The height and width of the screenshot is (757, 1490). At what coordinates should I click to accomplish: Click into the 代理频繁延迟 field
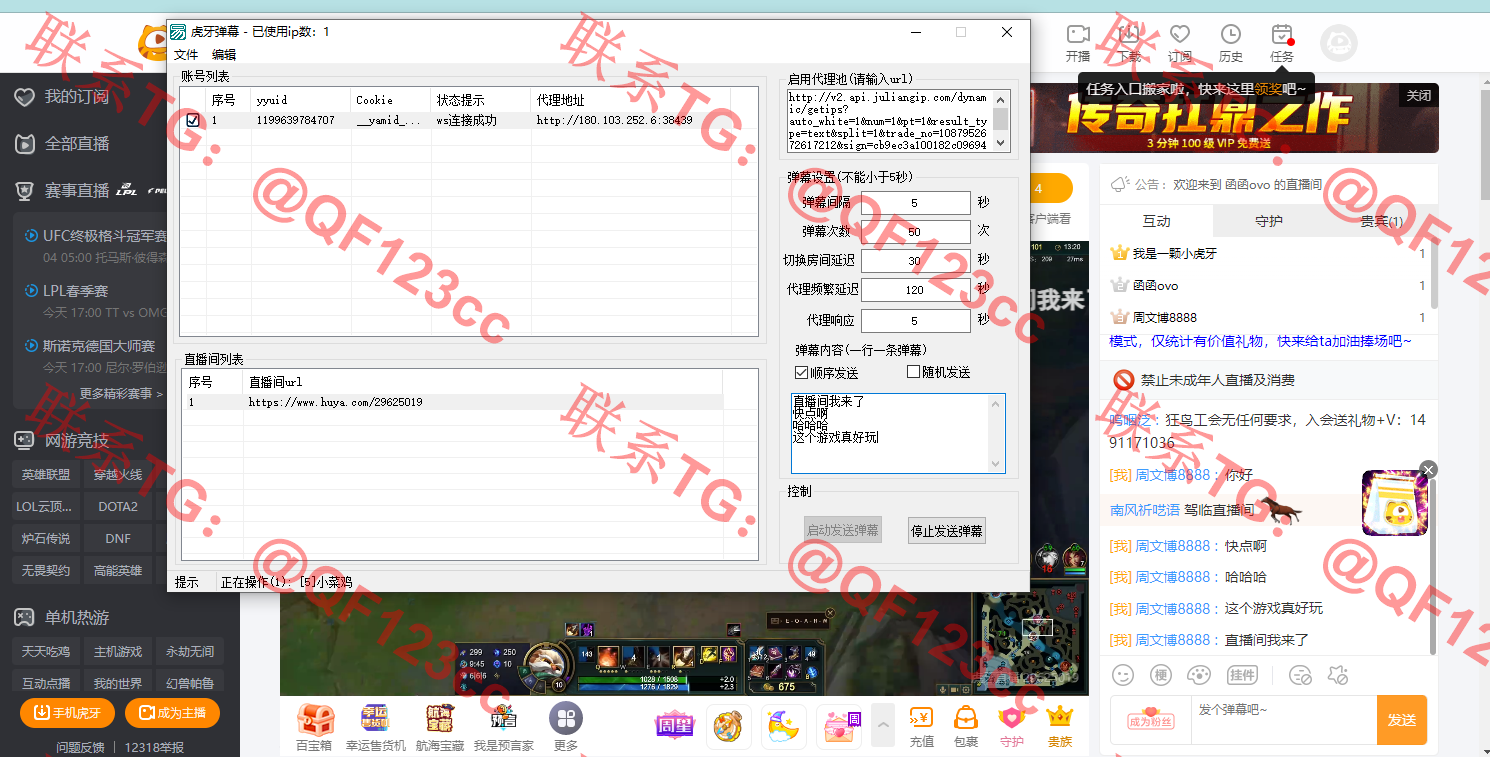tap(915, 290)
